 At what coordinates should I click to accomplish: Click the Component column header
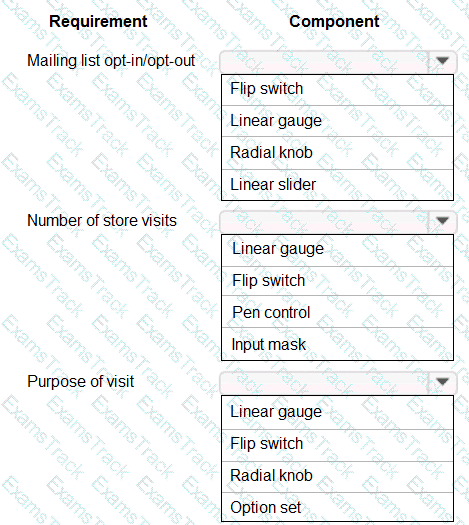click(334, 21)
